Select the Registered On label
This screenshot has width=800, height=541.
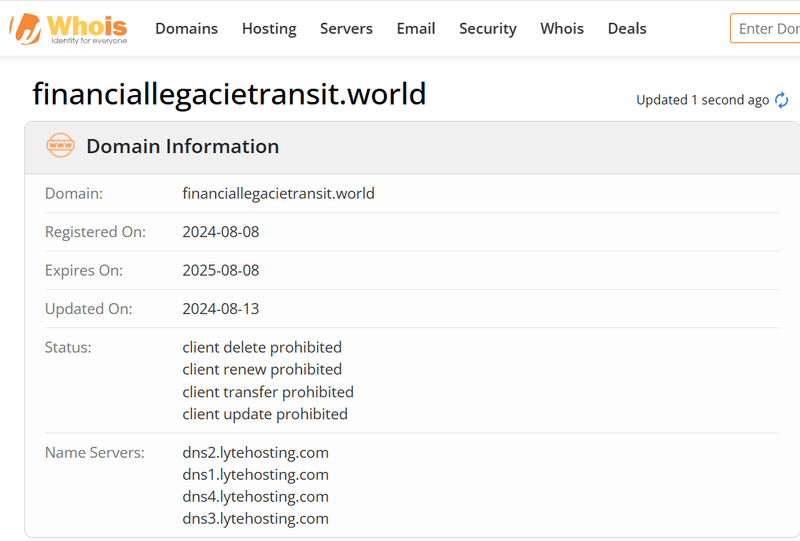click(95, 232)
